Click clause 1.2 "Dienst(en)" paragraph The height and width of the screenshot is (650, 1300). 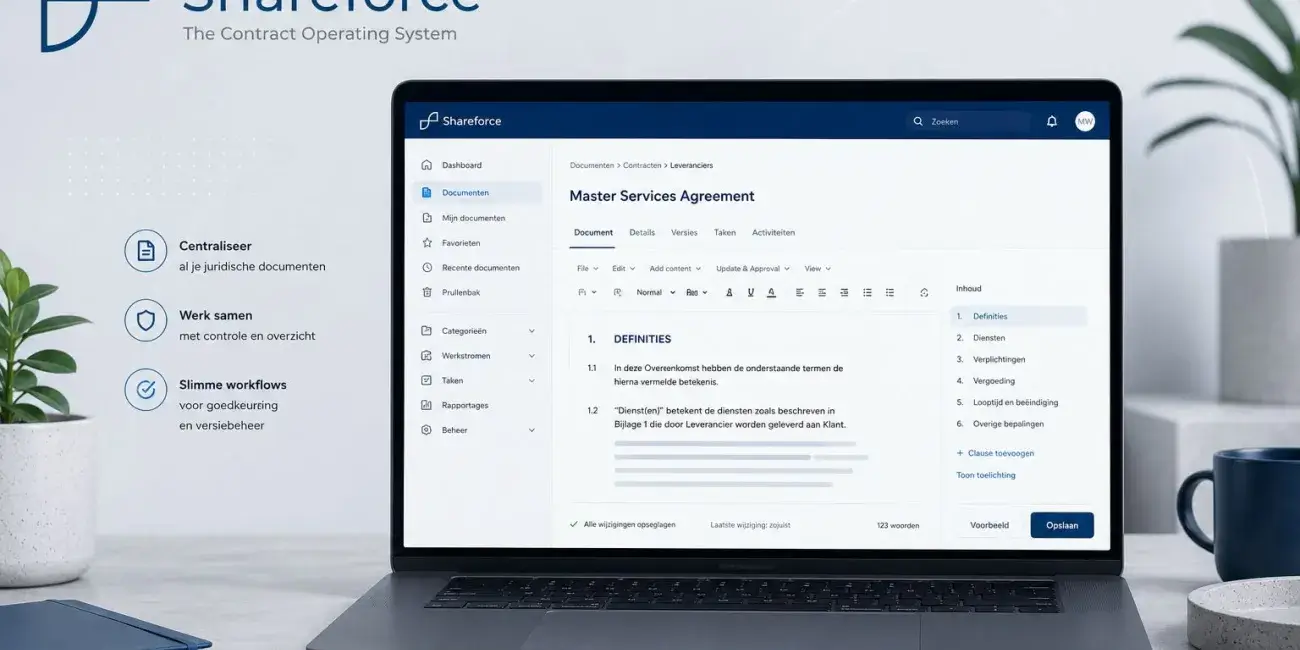tap(730, 417)
